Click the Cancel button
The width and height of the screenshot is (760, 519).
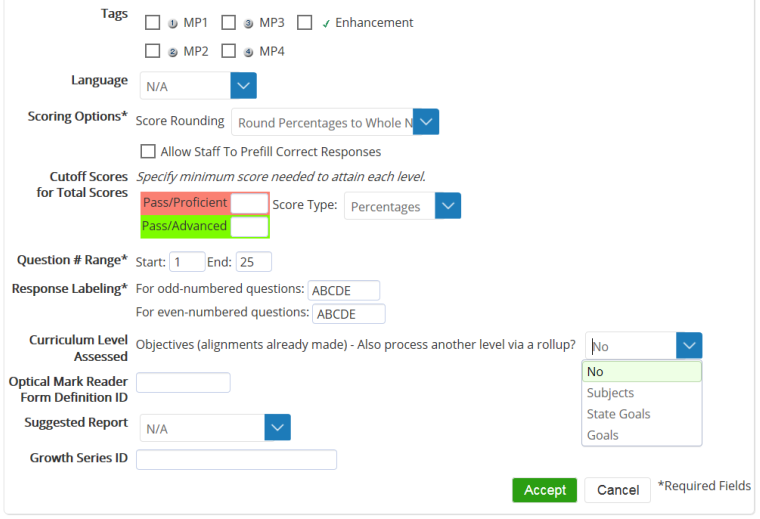click(x=617, y=490)
